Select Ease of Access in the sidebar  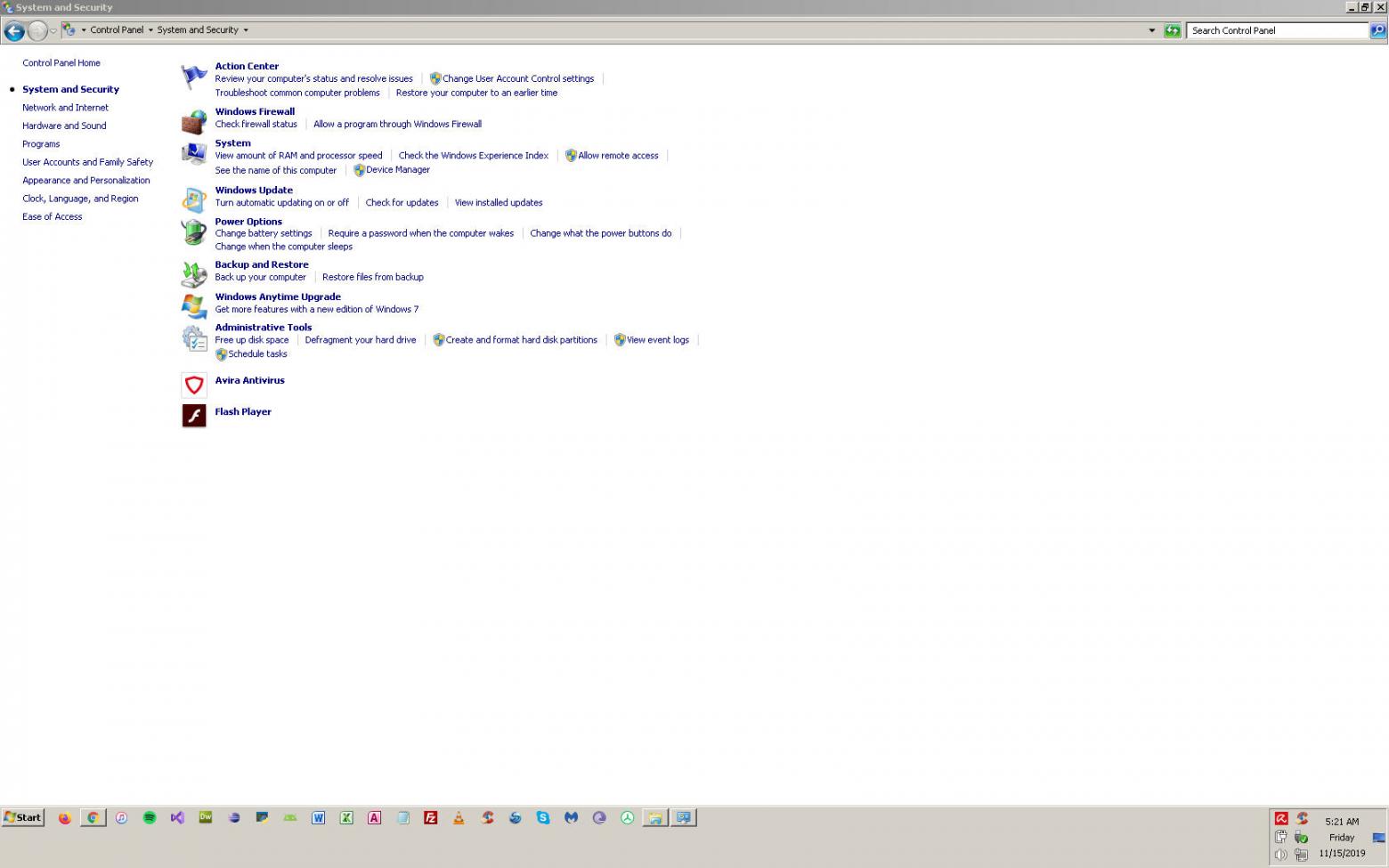click(x=53, y=217)
